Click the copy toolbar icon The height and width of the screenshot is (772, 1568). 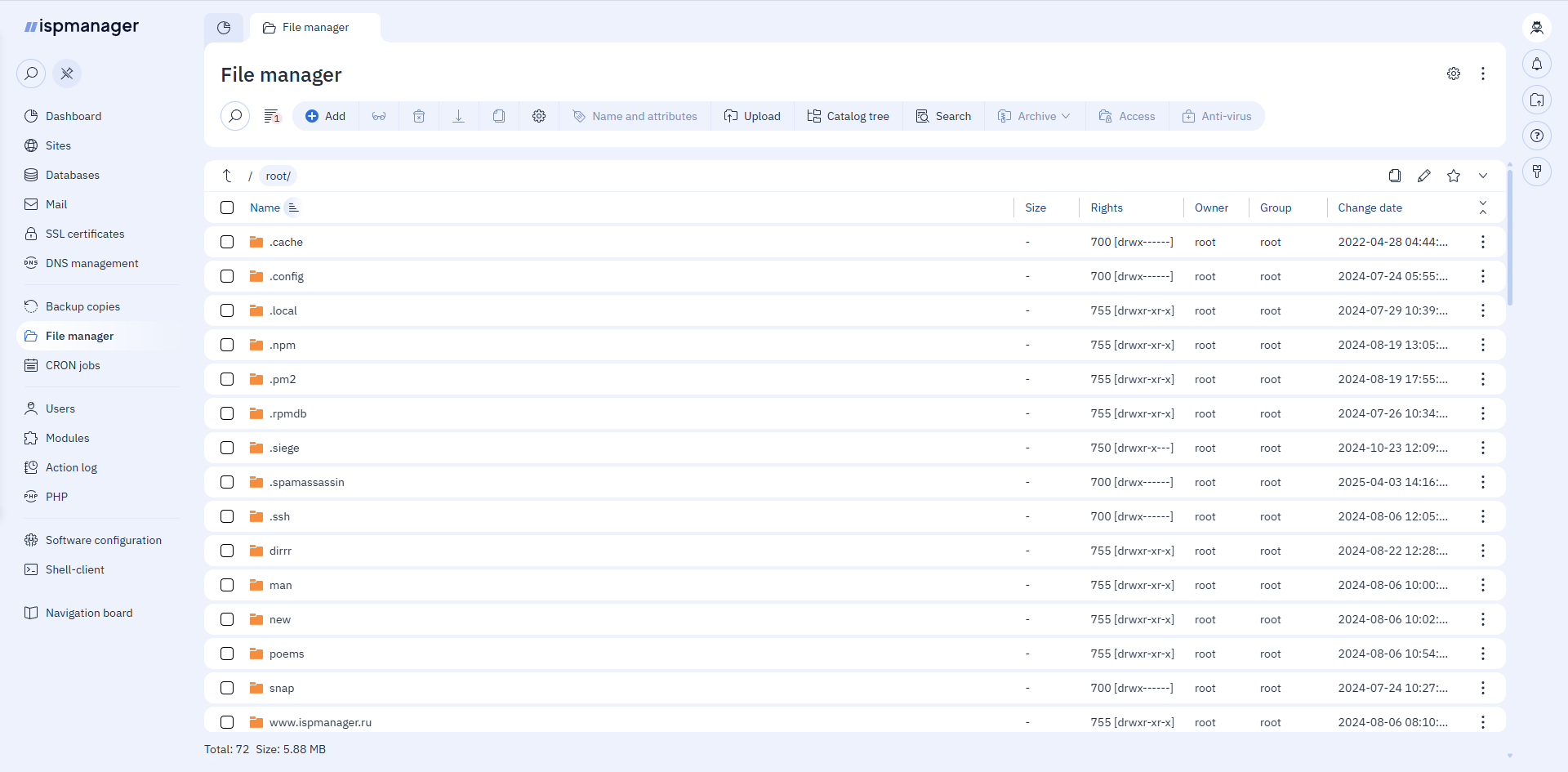(499, 116)
